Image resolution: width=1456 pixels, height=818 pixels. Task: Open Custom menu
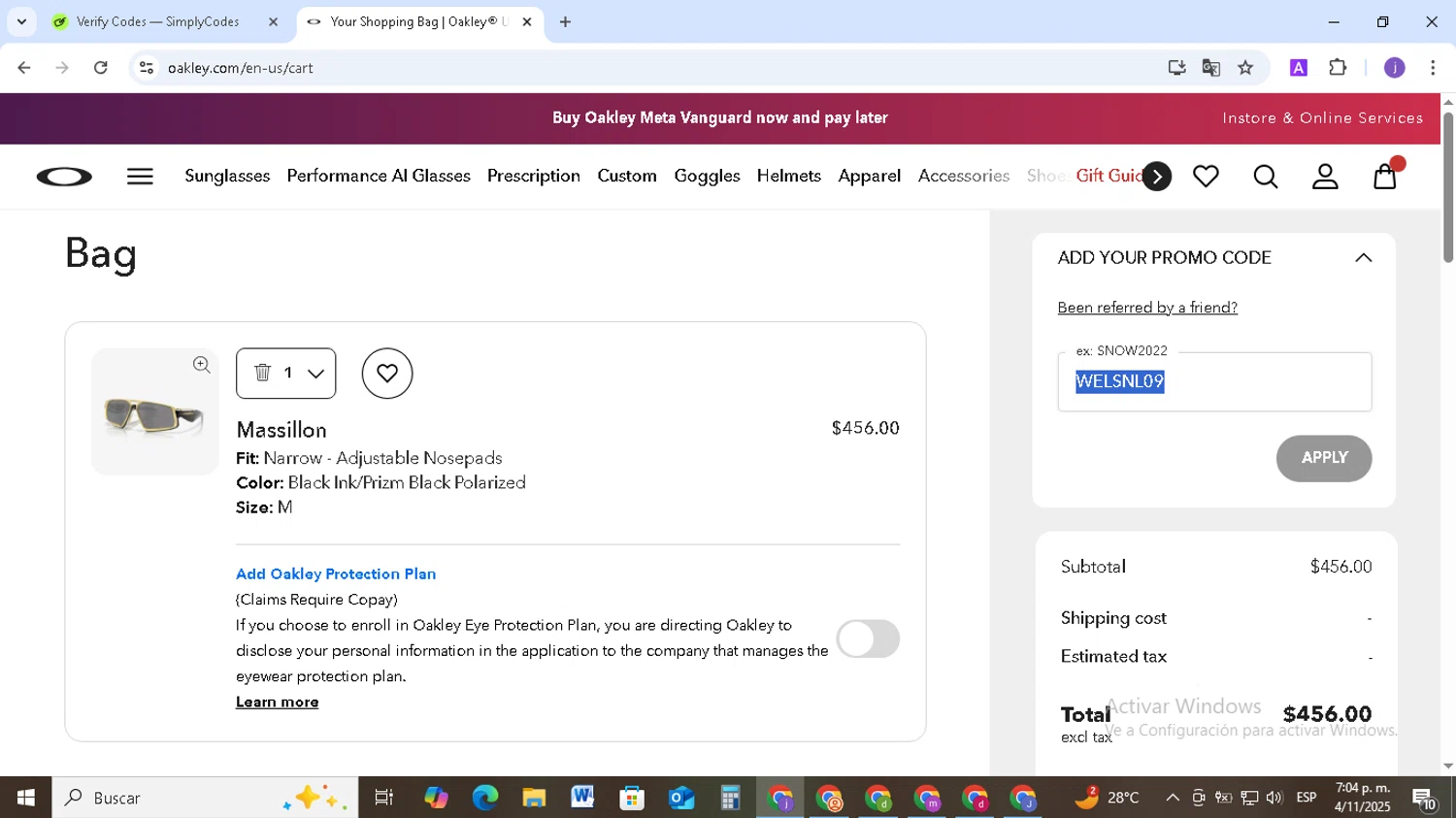click(x=627, y=176)
